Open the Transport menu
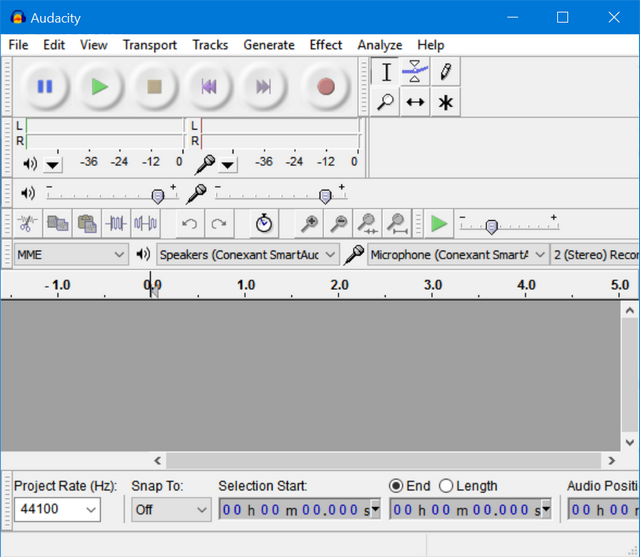 click(x=150, y=45)
